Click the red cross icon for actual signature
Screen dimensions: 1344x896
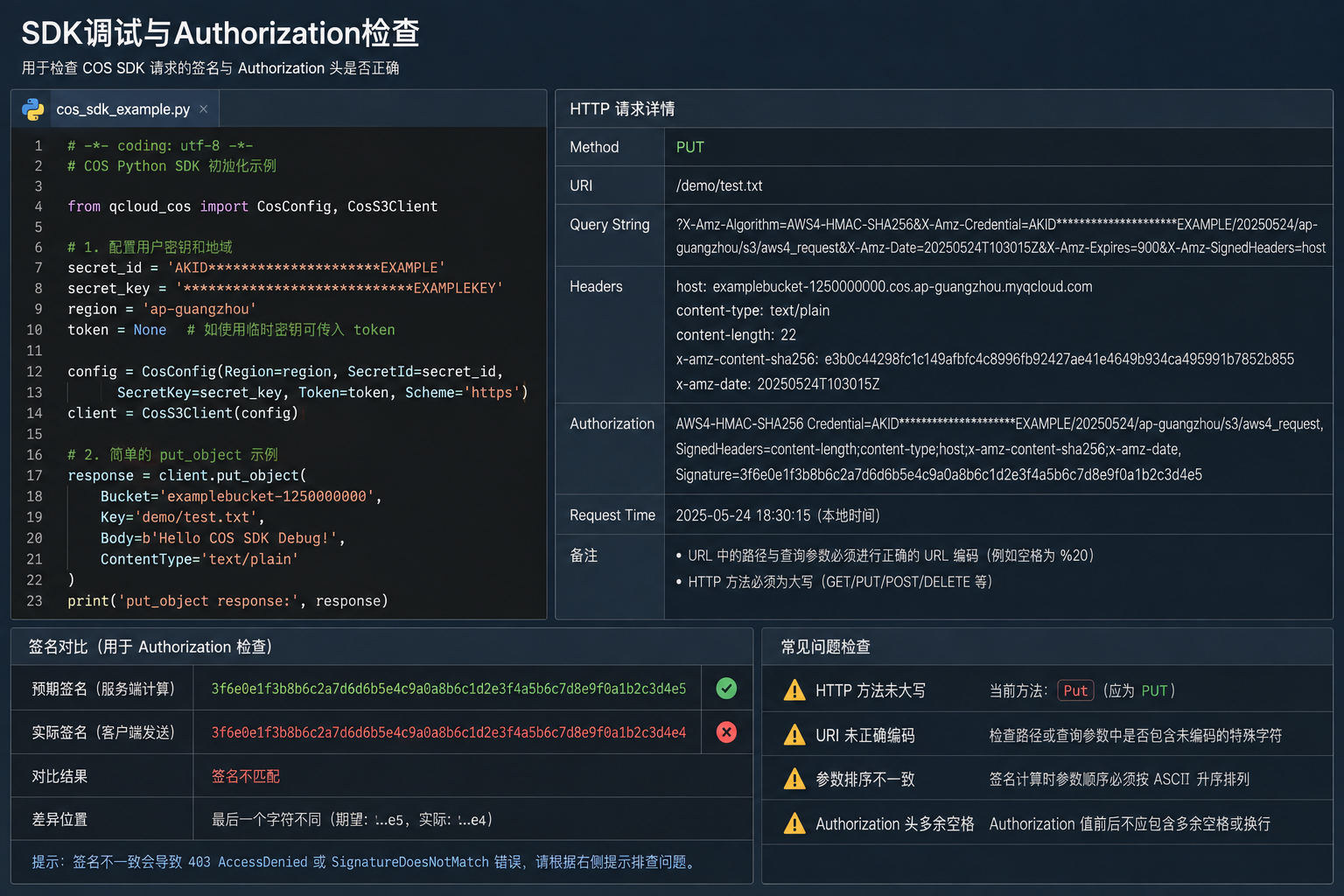coord(726,732)
